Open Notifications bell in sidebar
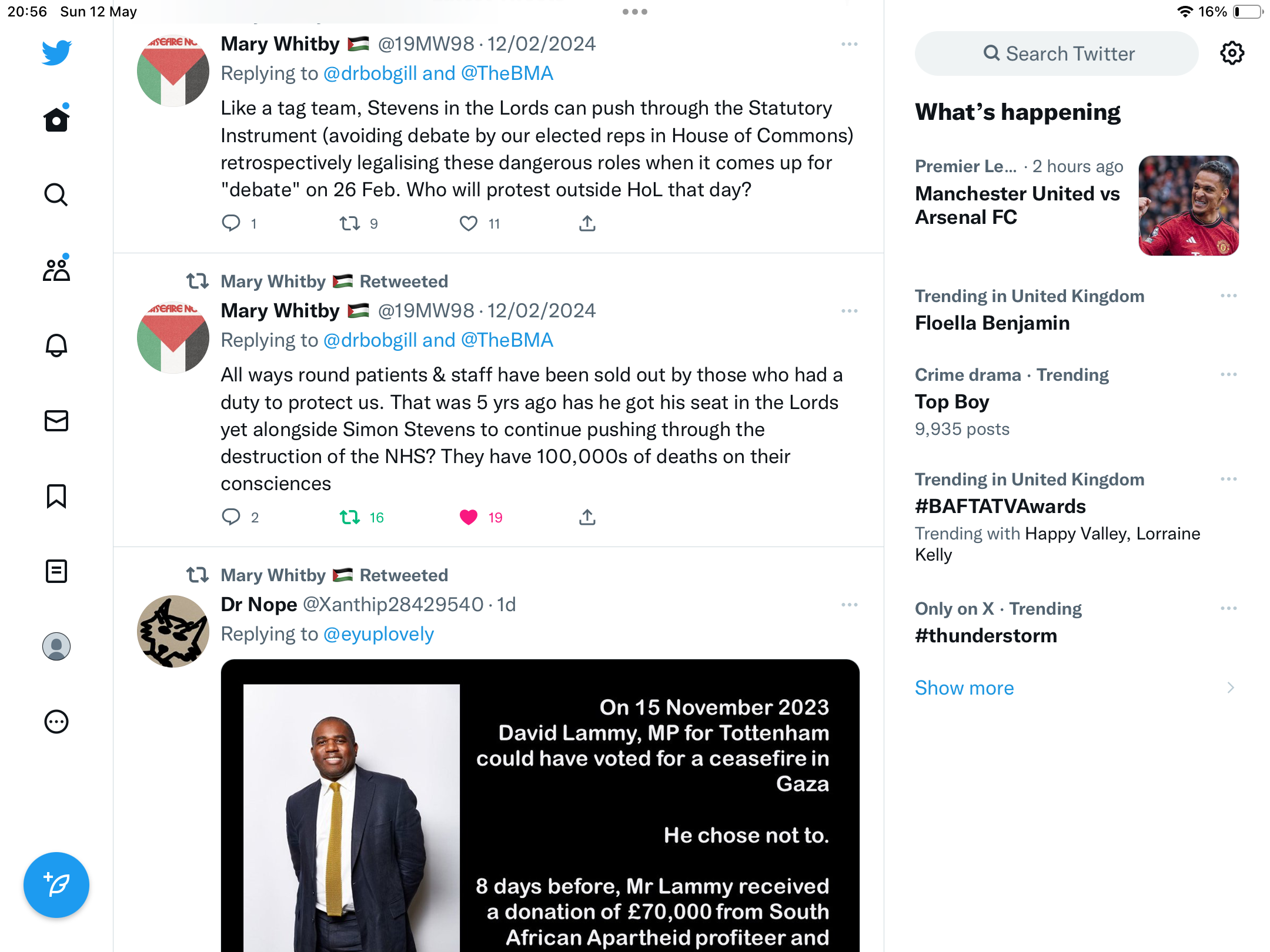 [56, 346]
